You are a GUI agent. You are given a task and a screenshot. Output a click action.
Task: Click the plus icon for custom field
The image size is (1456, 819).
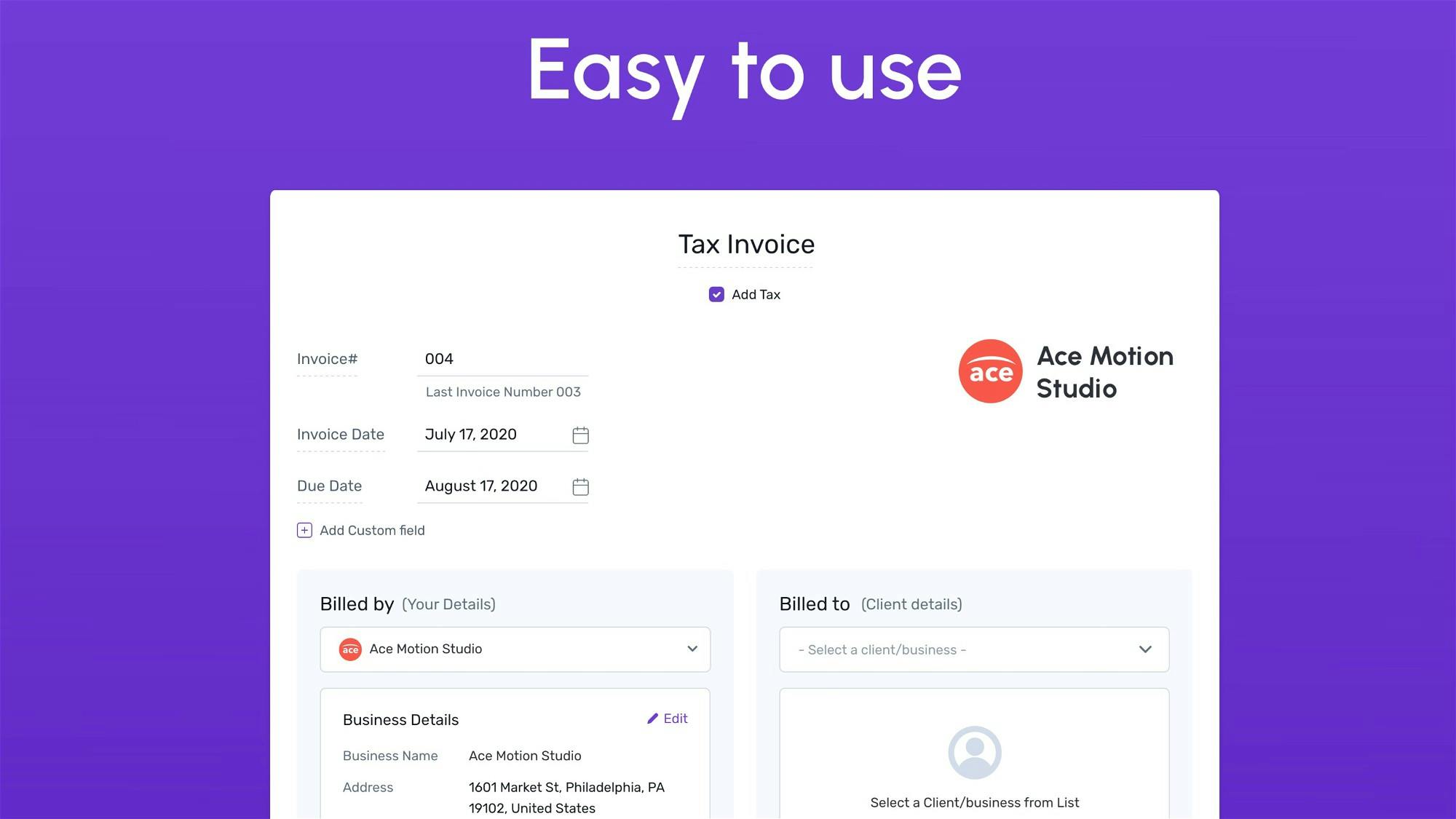[x=304, y=531]
